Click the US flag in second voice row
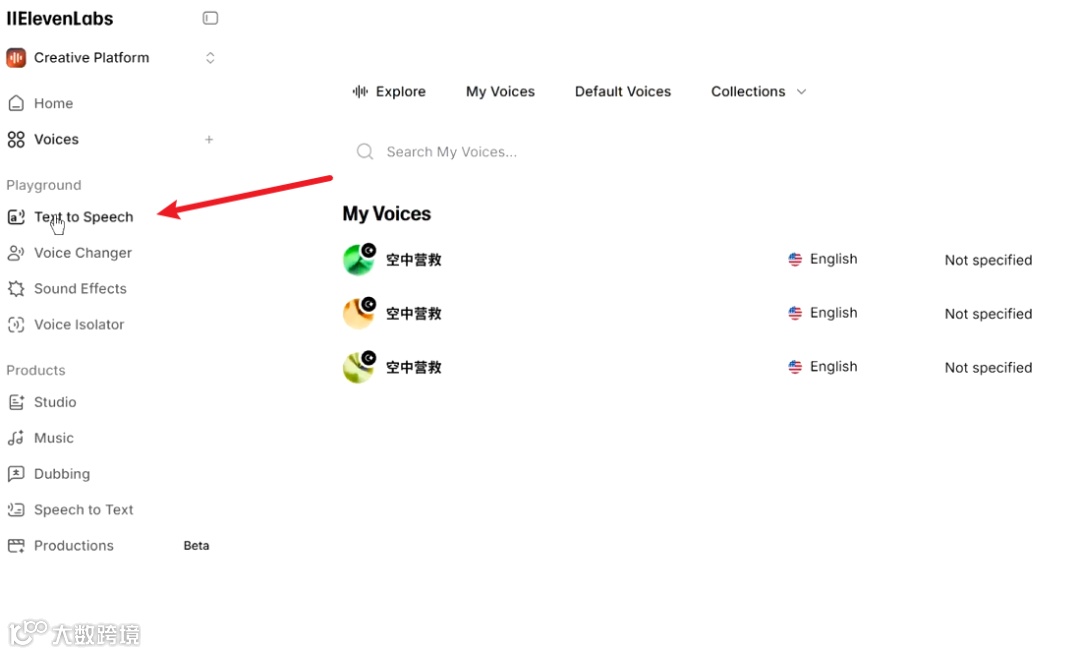 click(796, 313)
